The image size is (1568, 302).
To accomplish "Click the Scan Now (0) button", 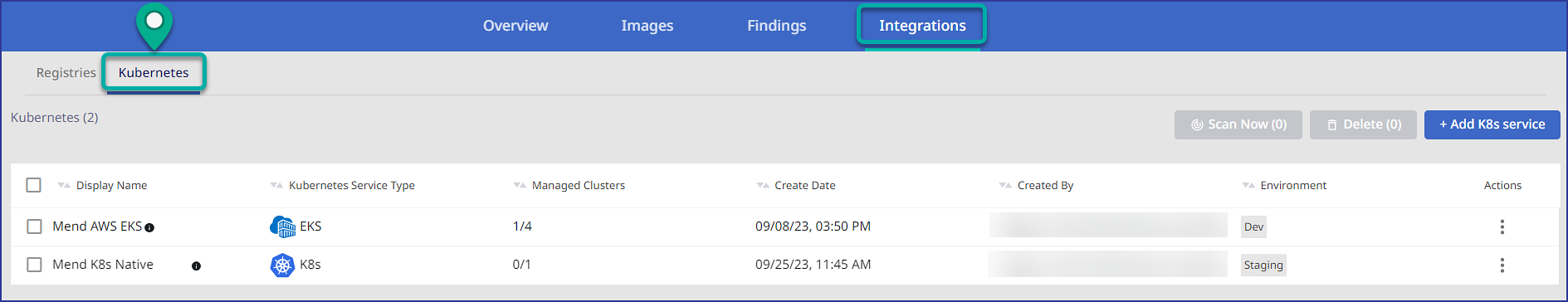I will [x=1238, y=124].
